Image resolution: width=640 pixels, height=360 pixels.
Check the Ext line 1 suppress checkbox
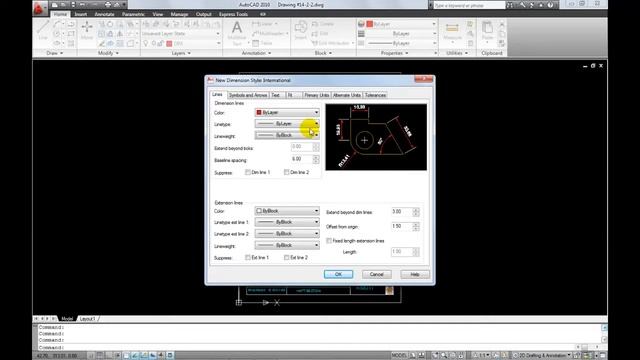248,258
